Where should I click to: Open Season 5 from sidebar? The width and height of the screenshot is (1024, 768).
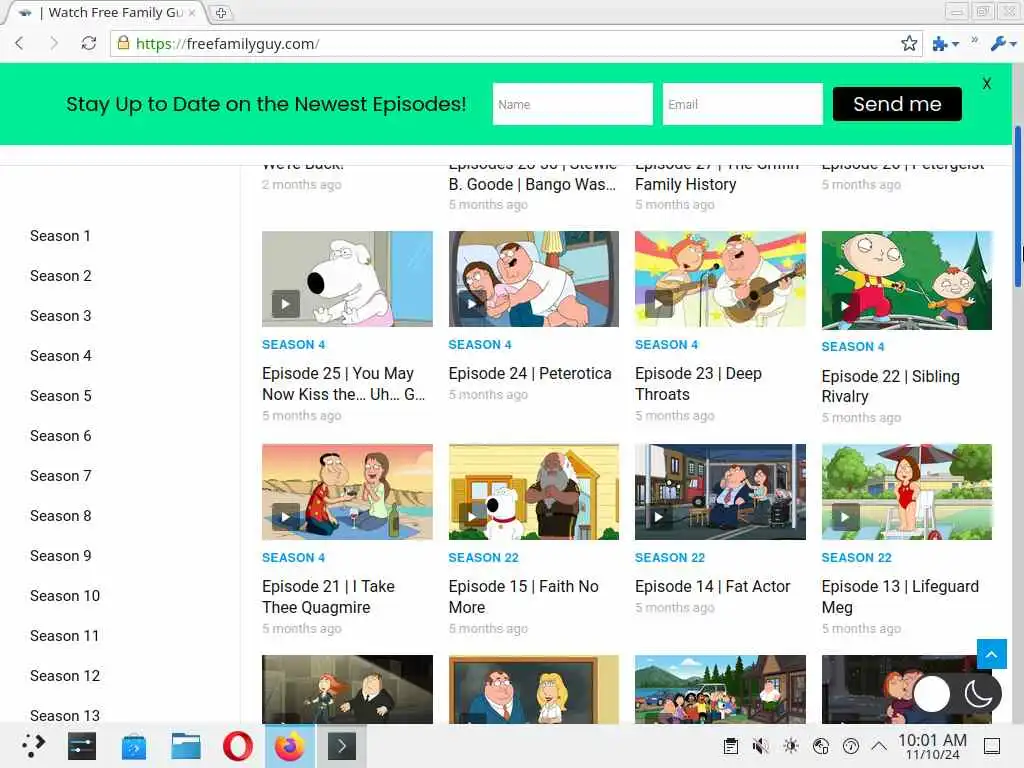point(61,396)
